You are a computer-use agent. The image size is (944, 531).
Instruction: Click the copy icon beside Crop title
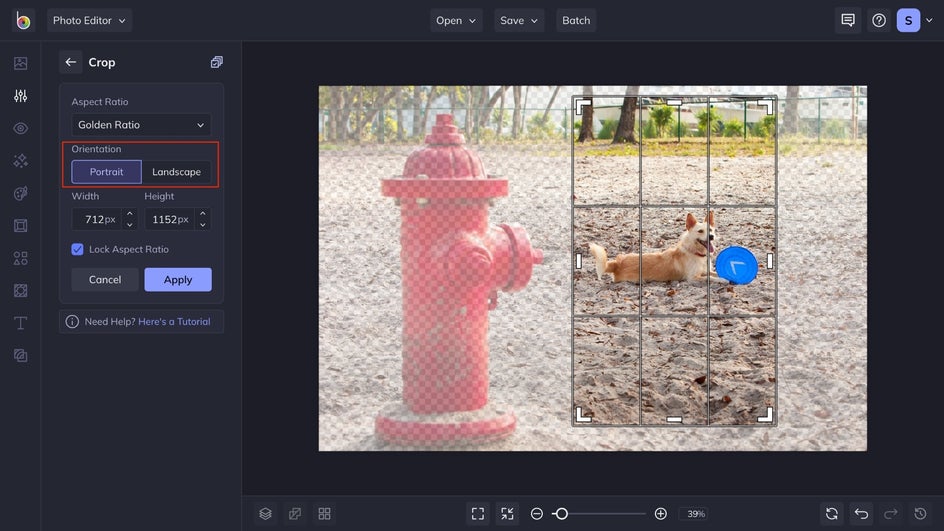click(217, 62)
